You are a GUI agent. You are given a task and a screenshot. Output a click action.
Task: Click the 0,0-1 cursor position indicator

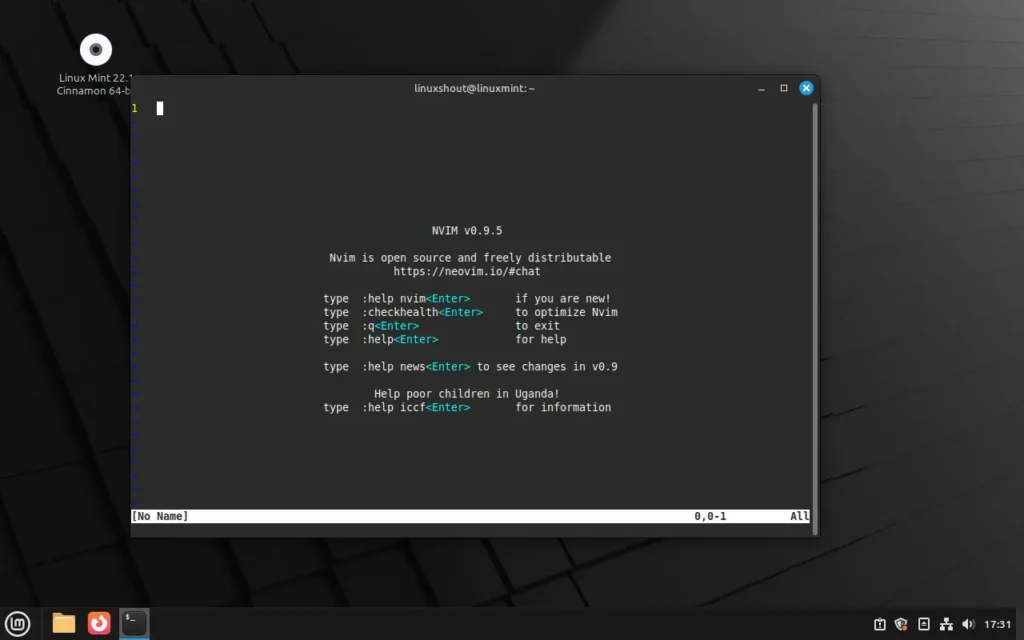pos(710,516)
